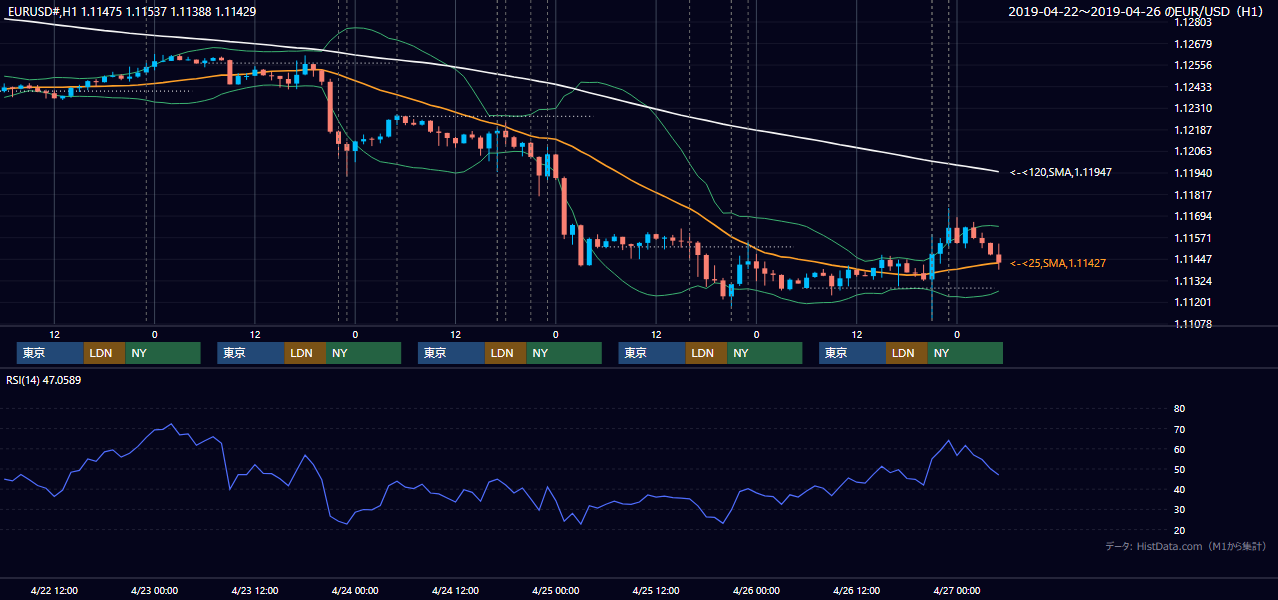This screenshot has width=1278, height=600.
Task: Click RSI scale value 70
Action: 1179,429
